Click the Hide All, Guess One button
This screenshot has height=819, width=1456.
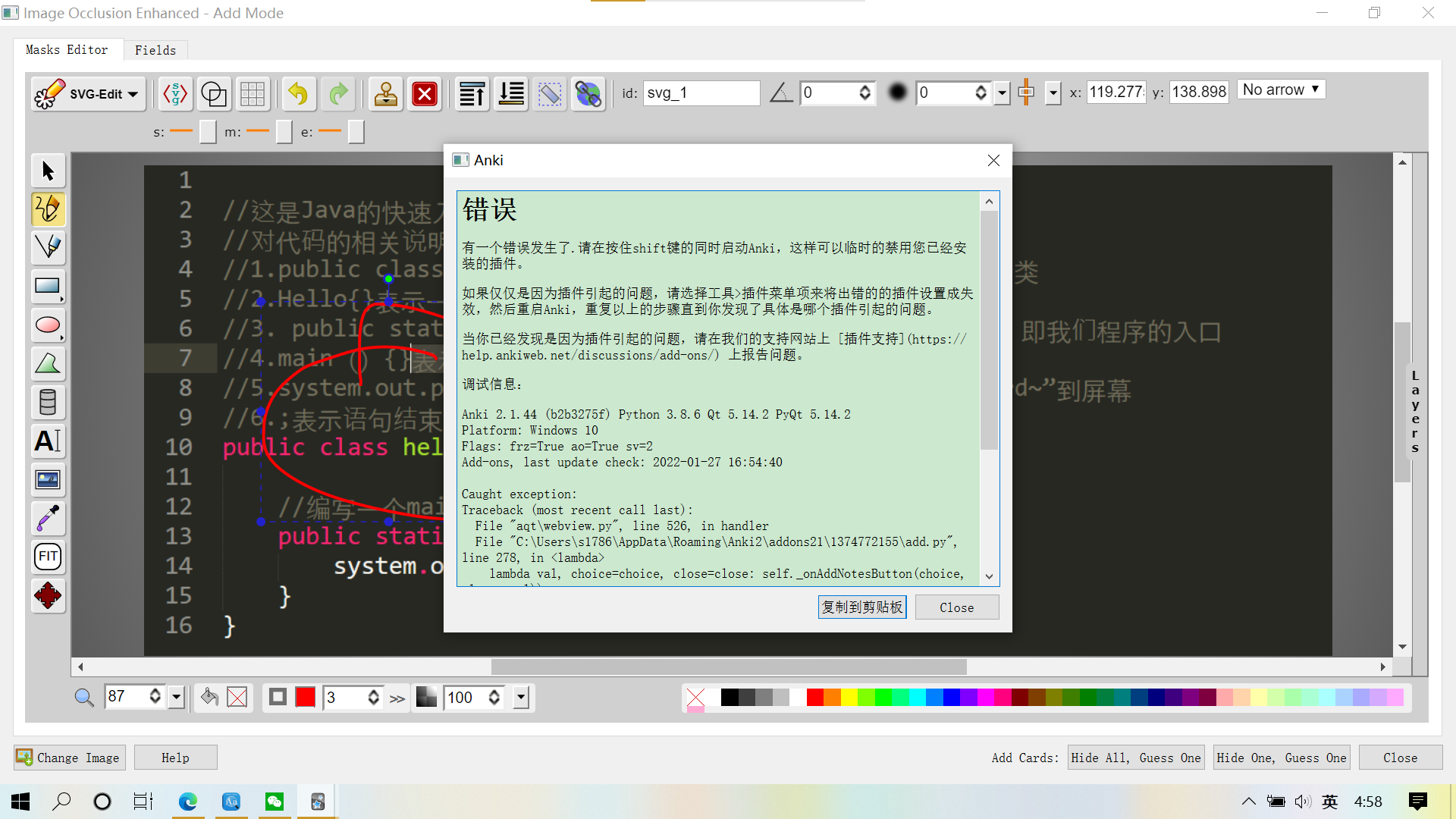(x=1135, y=757)
